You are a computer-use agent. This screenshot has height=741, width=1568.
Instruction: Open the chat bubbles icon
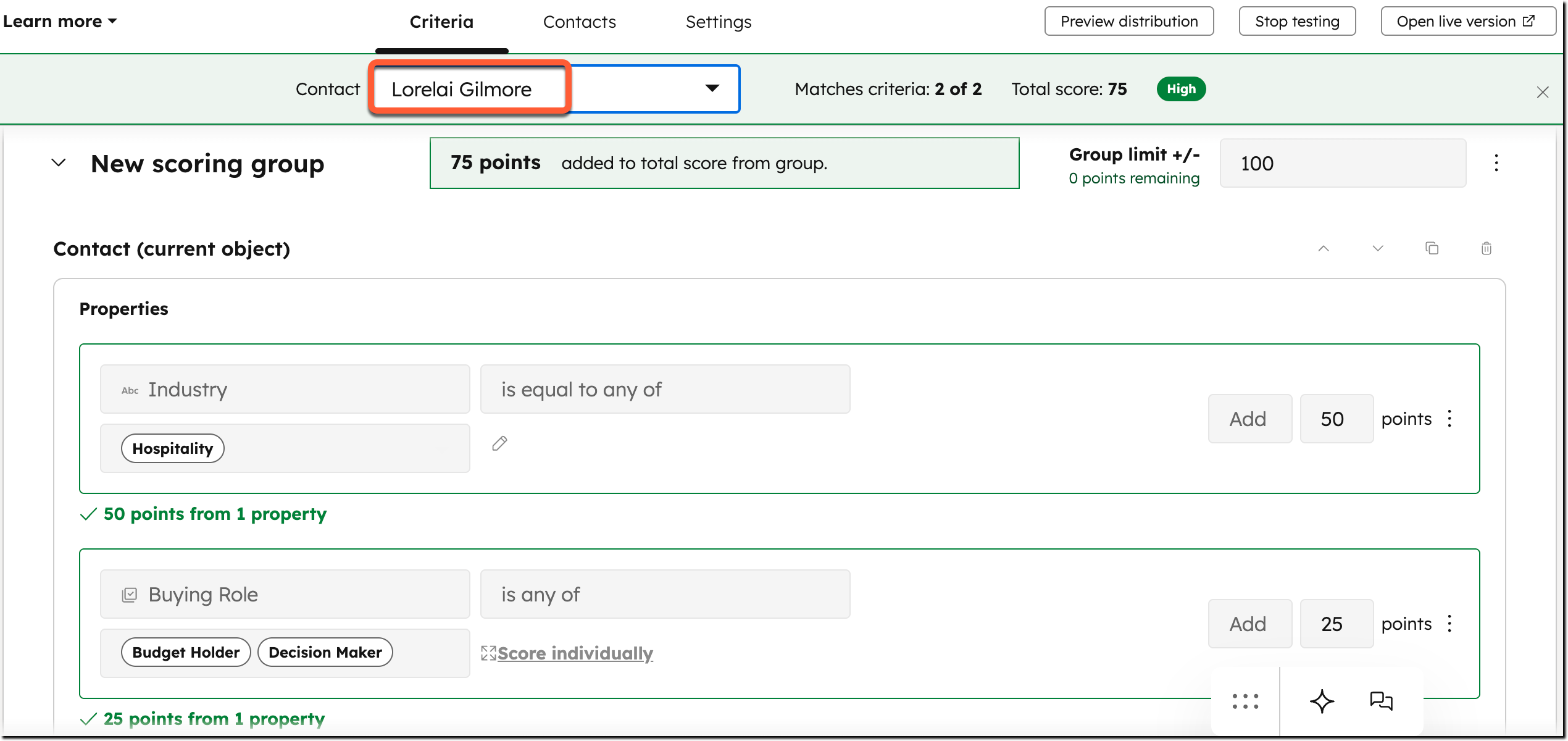[x=1381, y=701]
